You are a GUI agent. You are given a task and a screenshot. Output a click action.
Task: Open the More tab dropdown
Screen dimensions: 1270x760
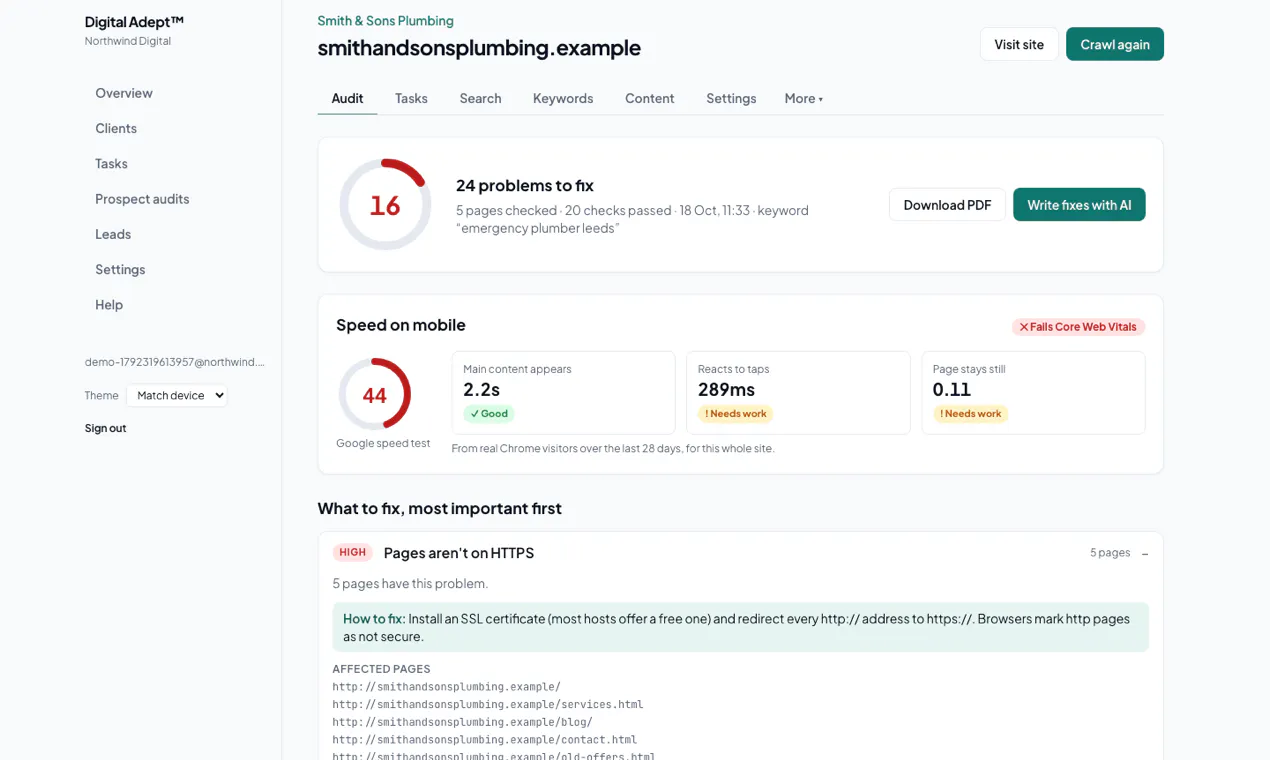click(803, 98)
